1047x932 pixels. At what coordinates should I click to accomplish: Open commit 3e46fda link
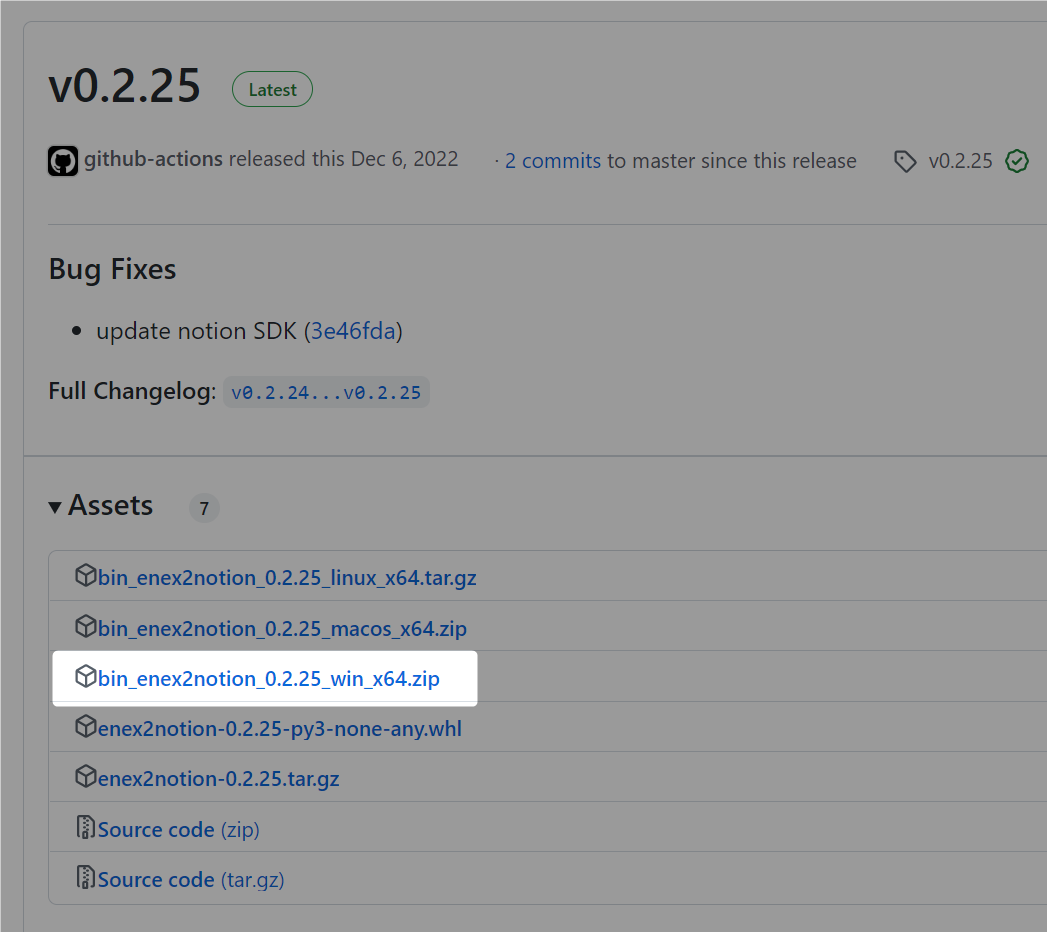tap(353, 331)
